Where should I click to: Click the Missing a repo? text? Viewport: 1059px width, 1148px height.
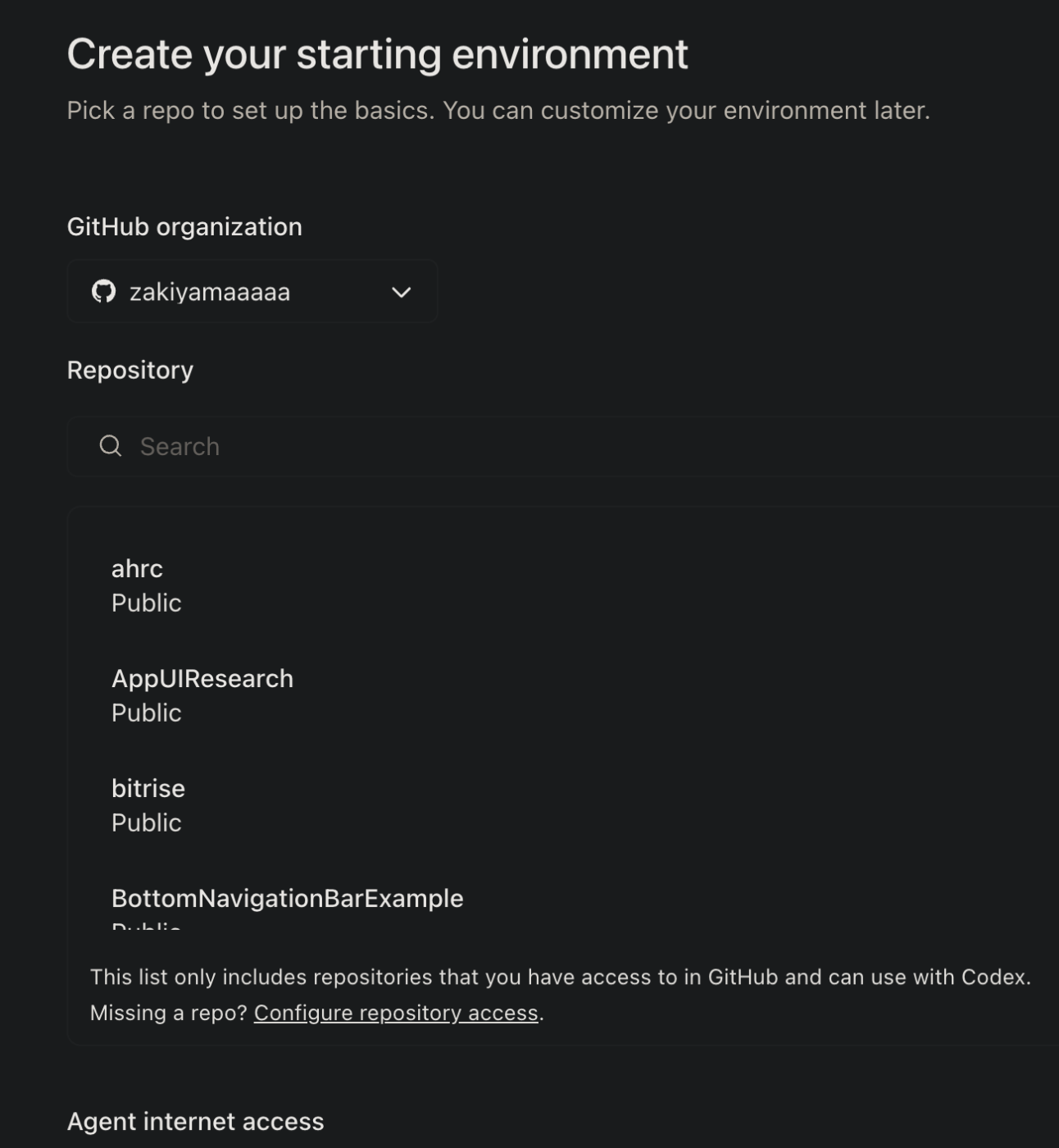pyautogui.click(x=168, y=1013)
